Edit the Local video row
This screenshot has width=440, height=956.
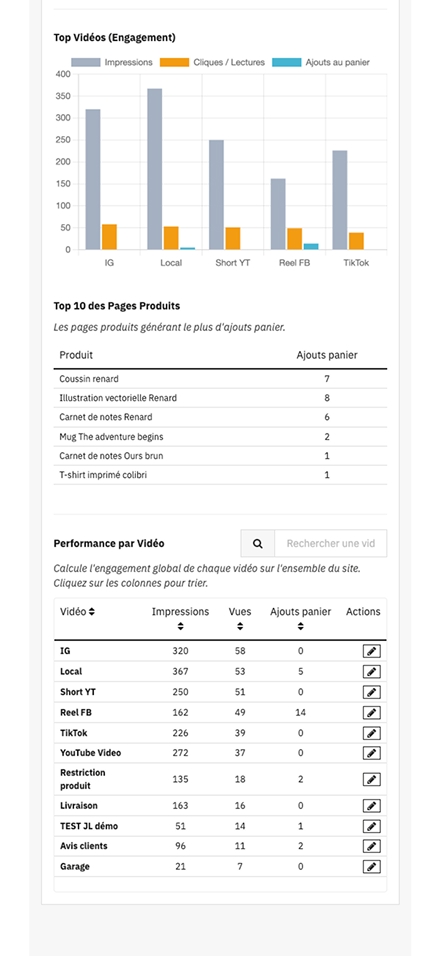(x=371, y=672)
